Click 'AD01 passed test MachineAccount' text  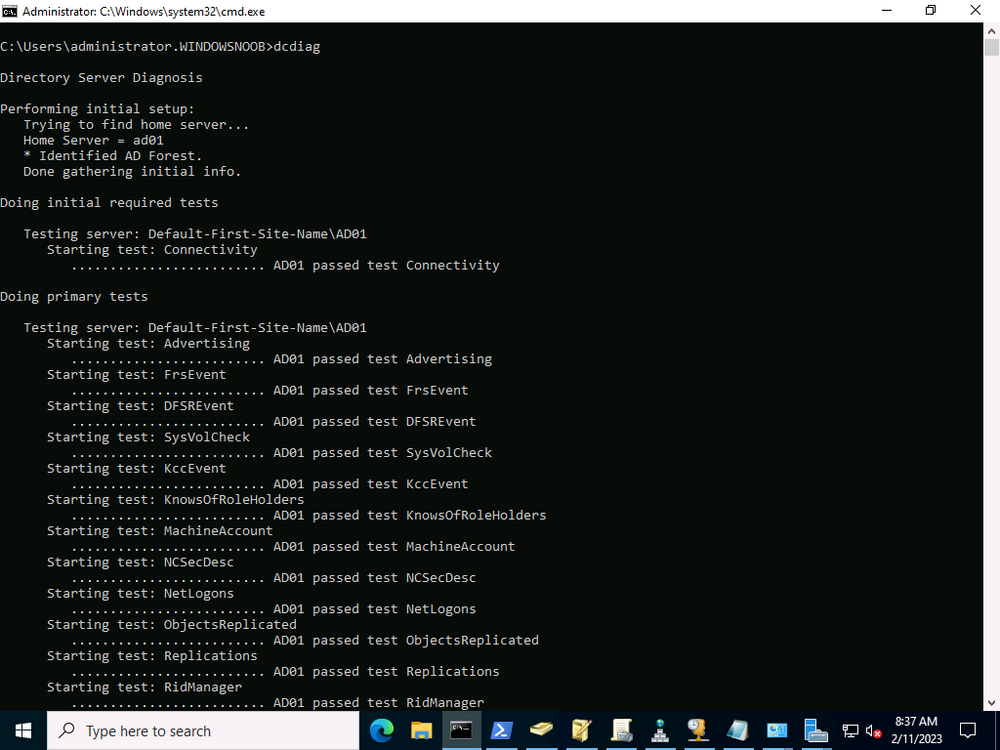[394, 547]
